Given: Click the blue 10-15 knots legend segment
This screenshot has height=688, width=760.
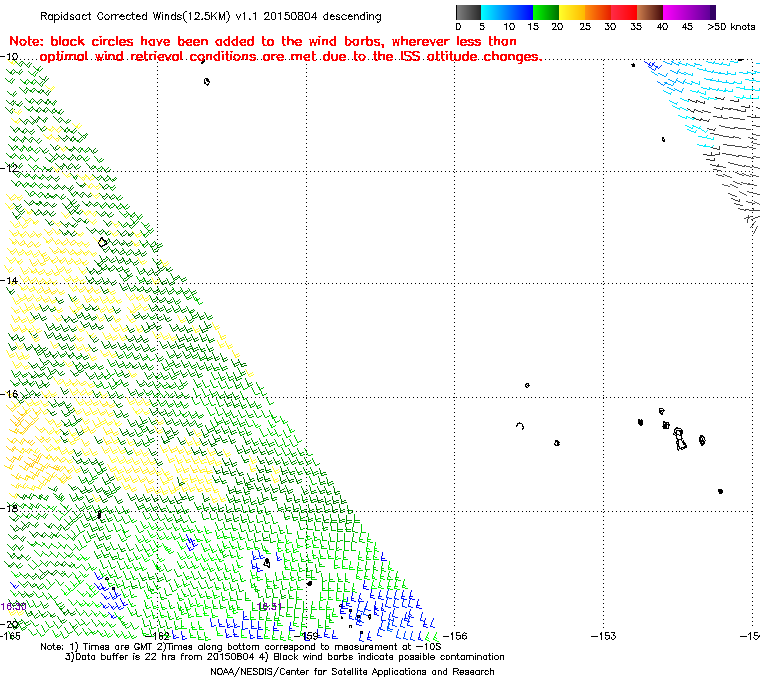Looking at the screenshot, I should point(520,12).
